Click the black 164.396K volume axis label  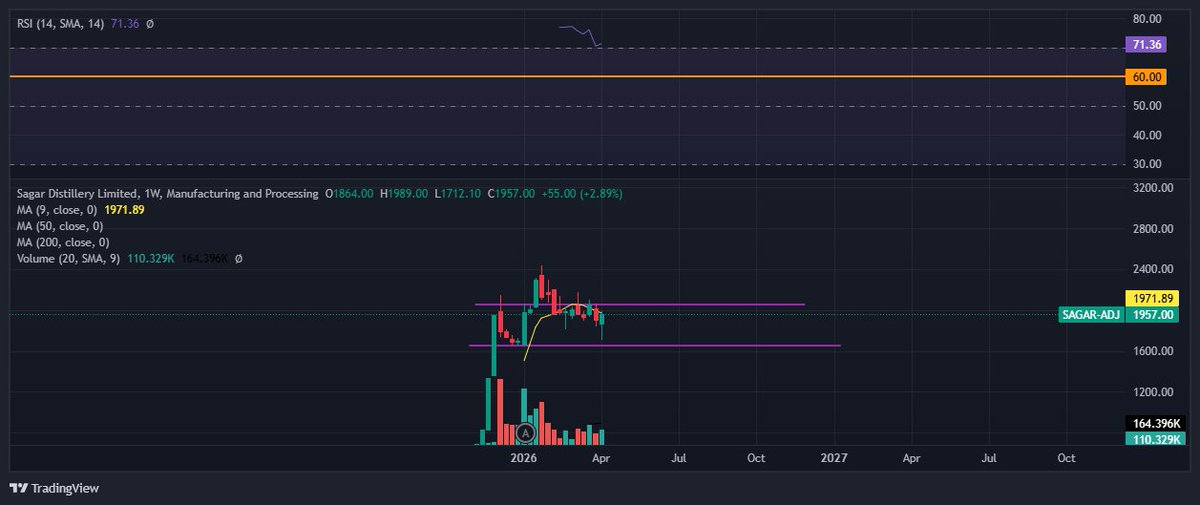[1154, 424]
